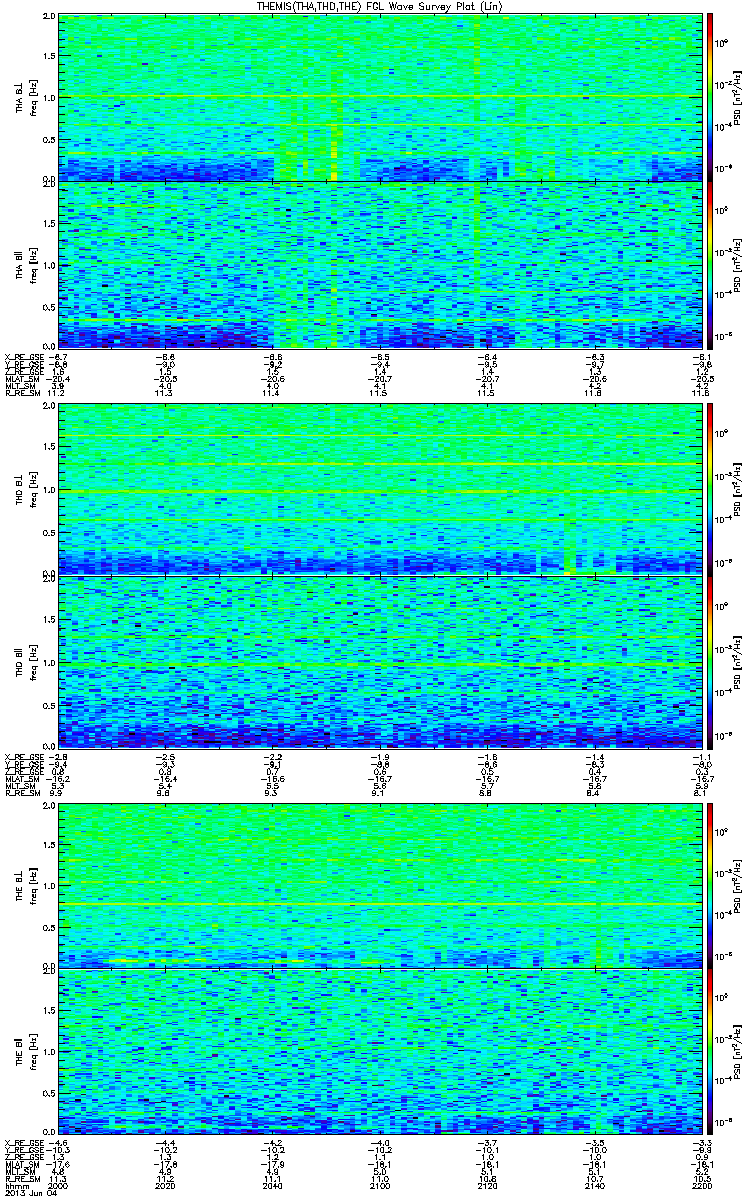The image size is (750, 1200).
Task: Click the THE BL spectrogram panel
Action: point(379,884)
